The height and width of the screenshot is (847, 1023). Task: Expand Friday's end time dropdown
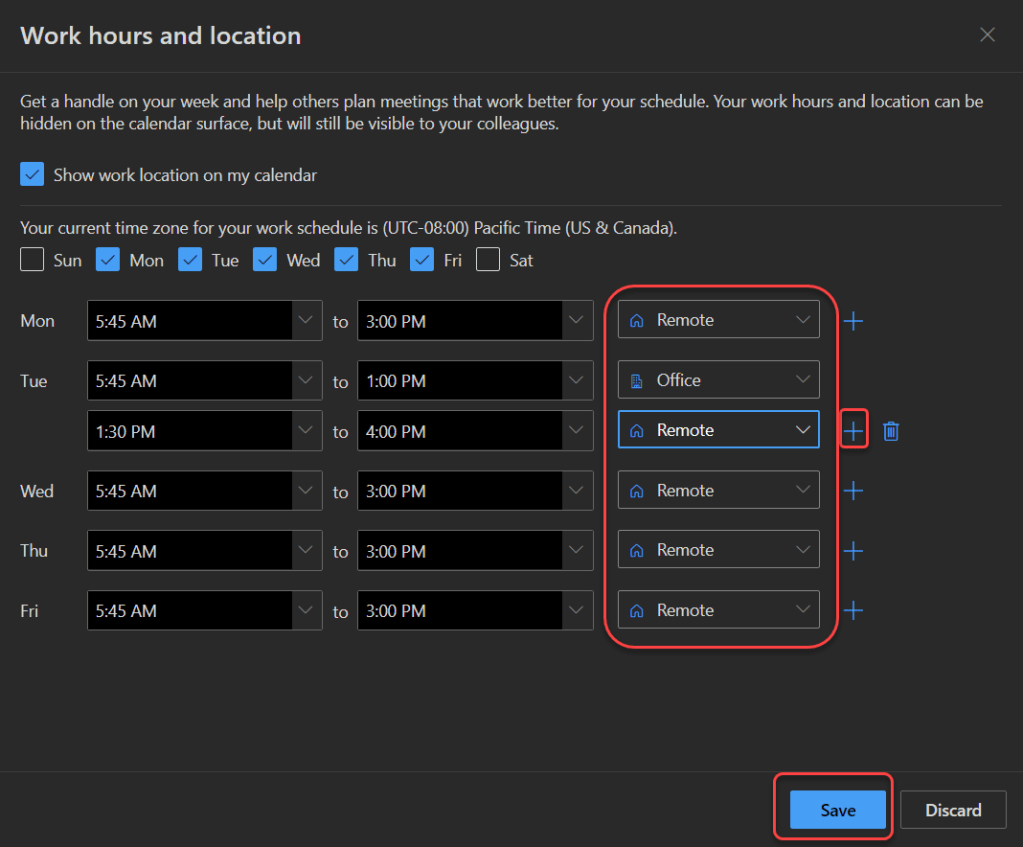coord(575,611)
